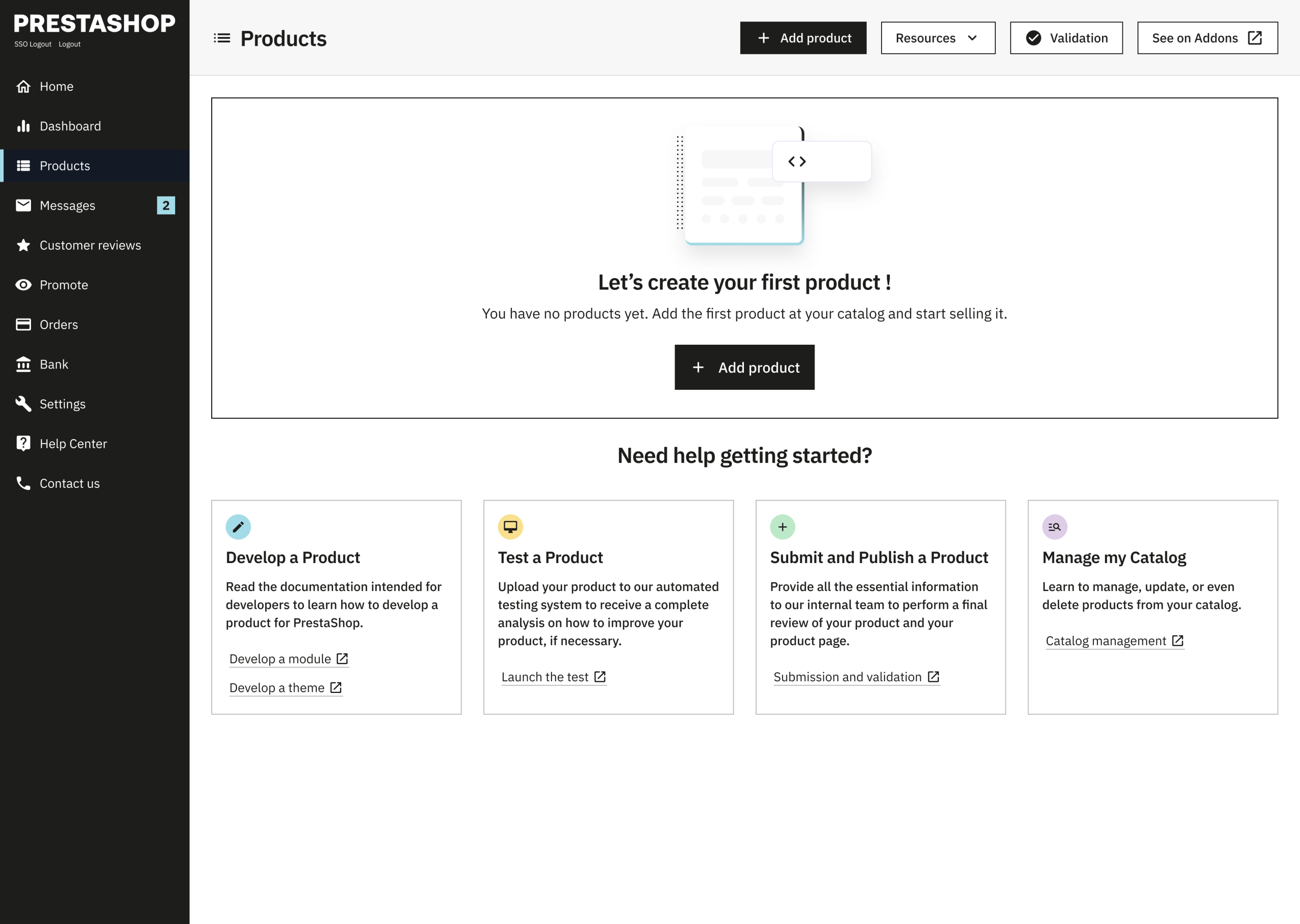Click the blue pencil Develop a Product icon
The image size is (1300, 924).
[x=238, y=527]
